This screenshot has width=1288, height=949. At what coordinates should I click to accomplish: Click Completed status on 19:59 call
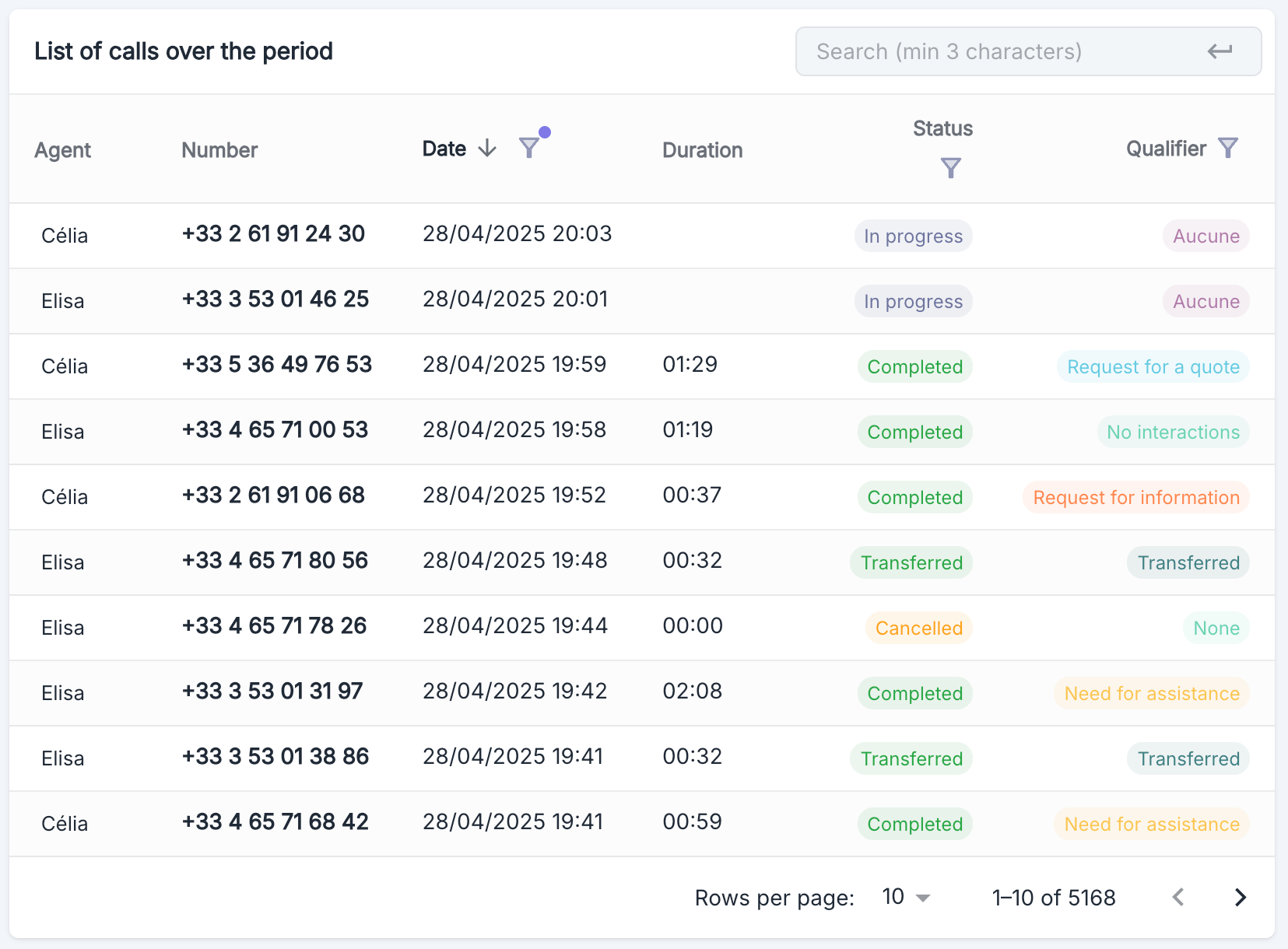(915, 366)
